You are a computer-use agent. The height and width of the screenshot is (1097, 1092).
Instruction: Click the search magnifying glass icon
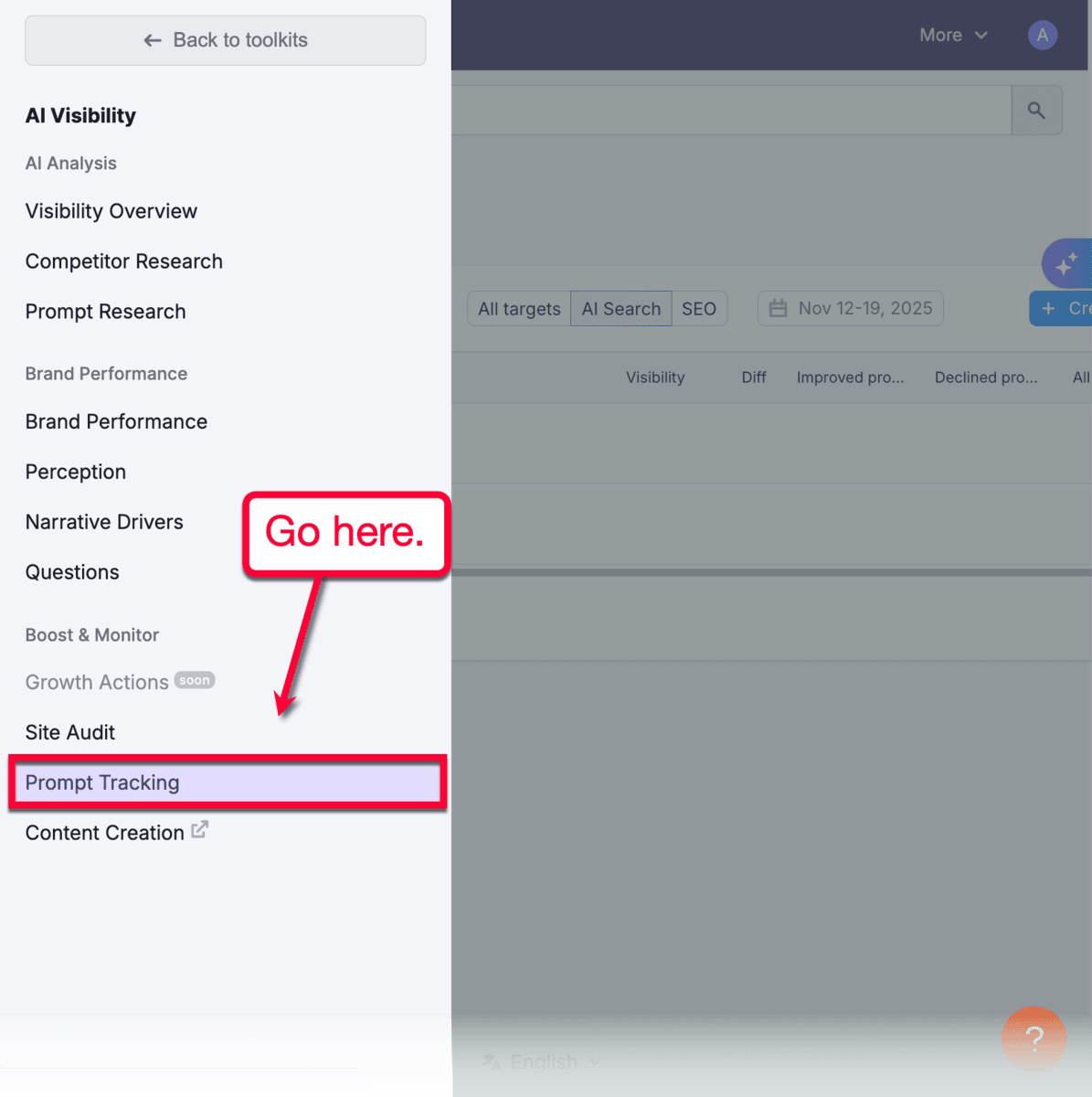[1036, 110]
